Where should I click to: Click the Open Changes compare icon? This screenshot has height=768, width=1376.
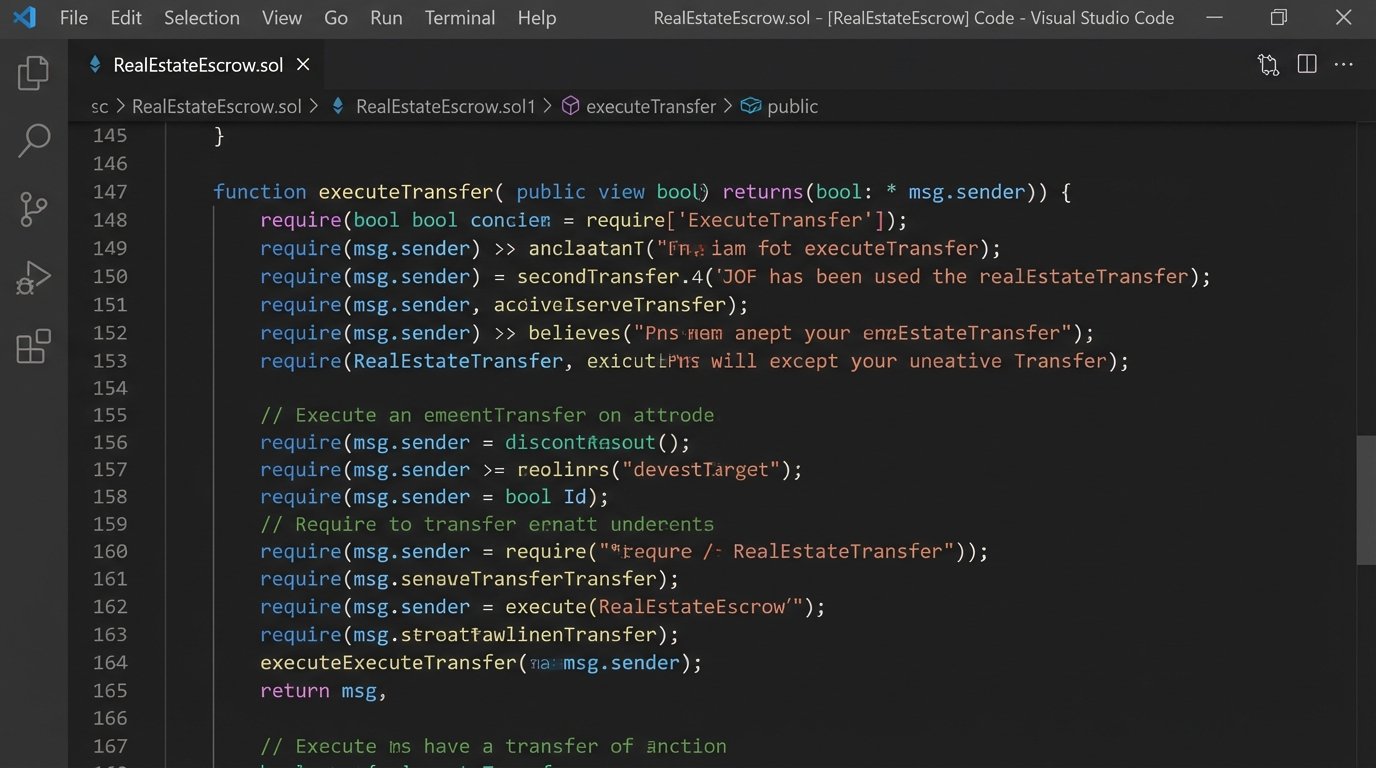[1268, 65]
